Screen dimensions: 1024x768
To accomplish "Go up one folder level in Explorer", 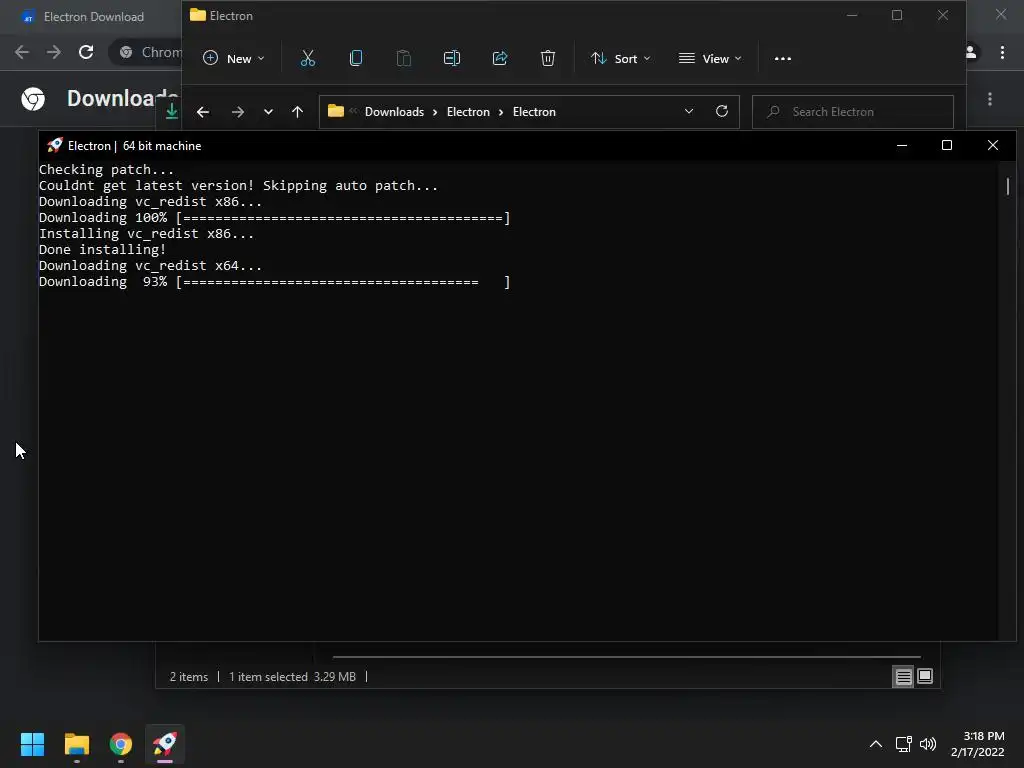I will point(297,112).
